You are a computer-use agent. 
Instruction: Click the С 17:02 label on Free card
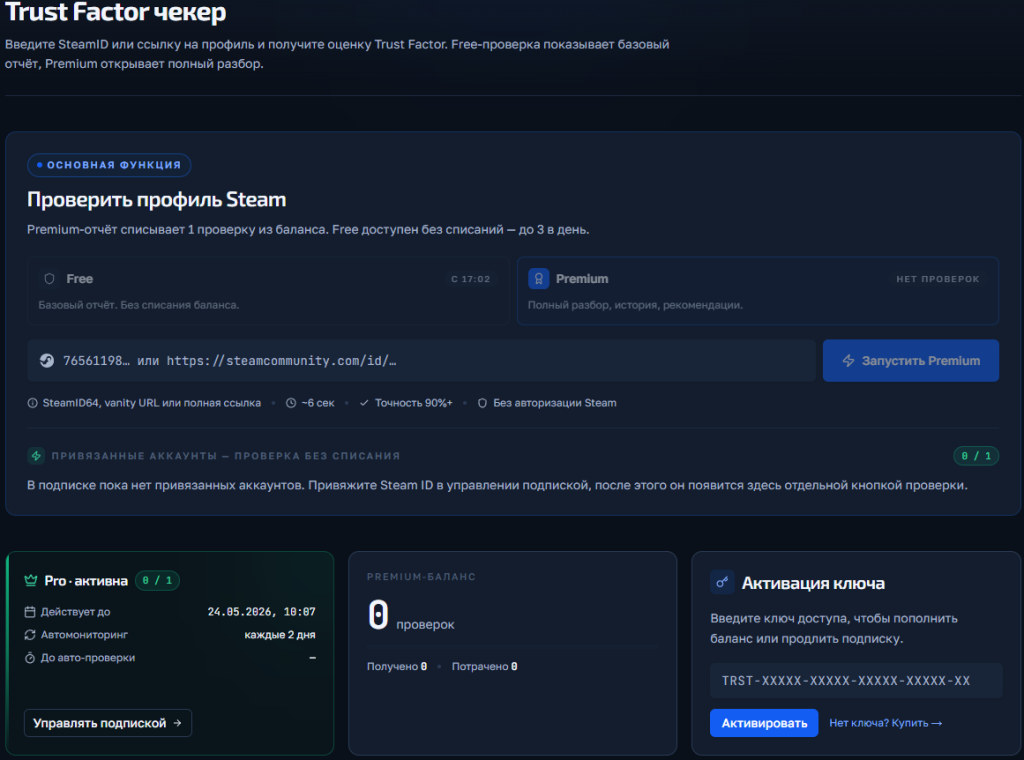point(471,279)
